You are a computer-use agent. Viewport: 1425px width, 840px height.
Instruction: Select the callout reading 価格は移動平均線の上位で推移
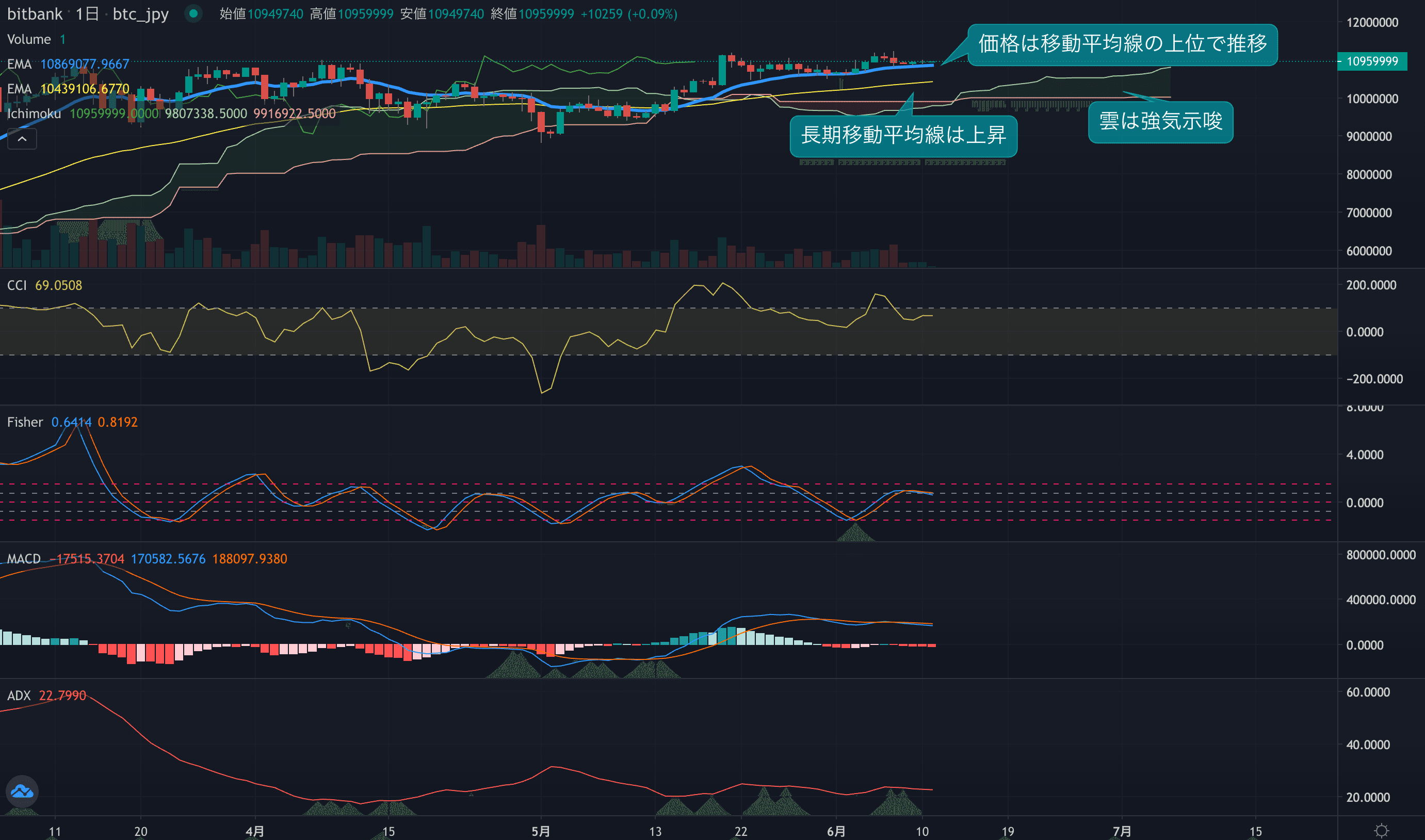click(x=1122, y=44)
